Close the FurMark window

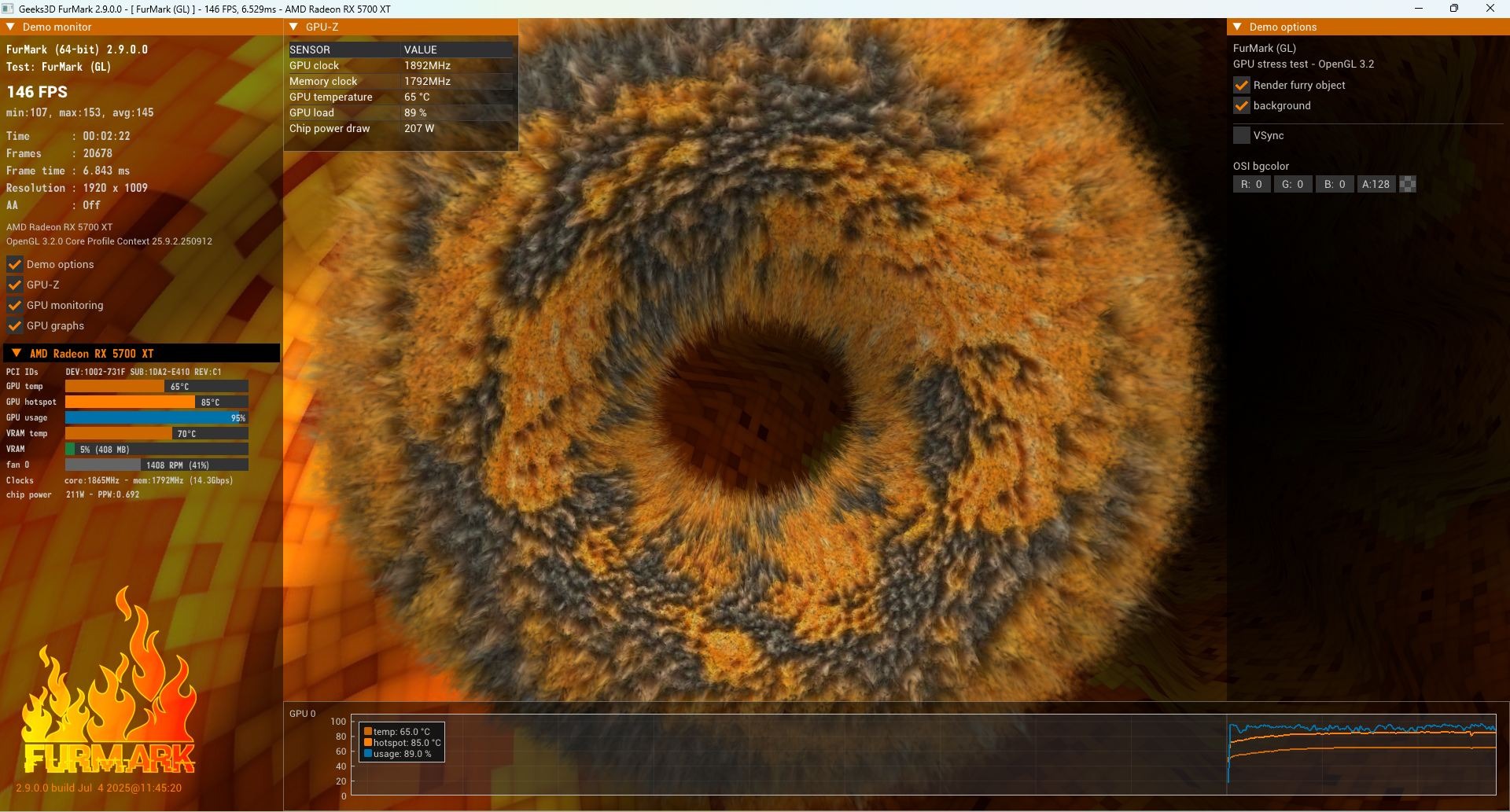pos(1490,9)
